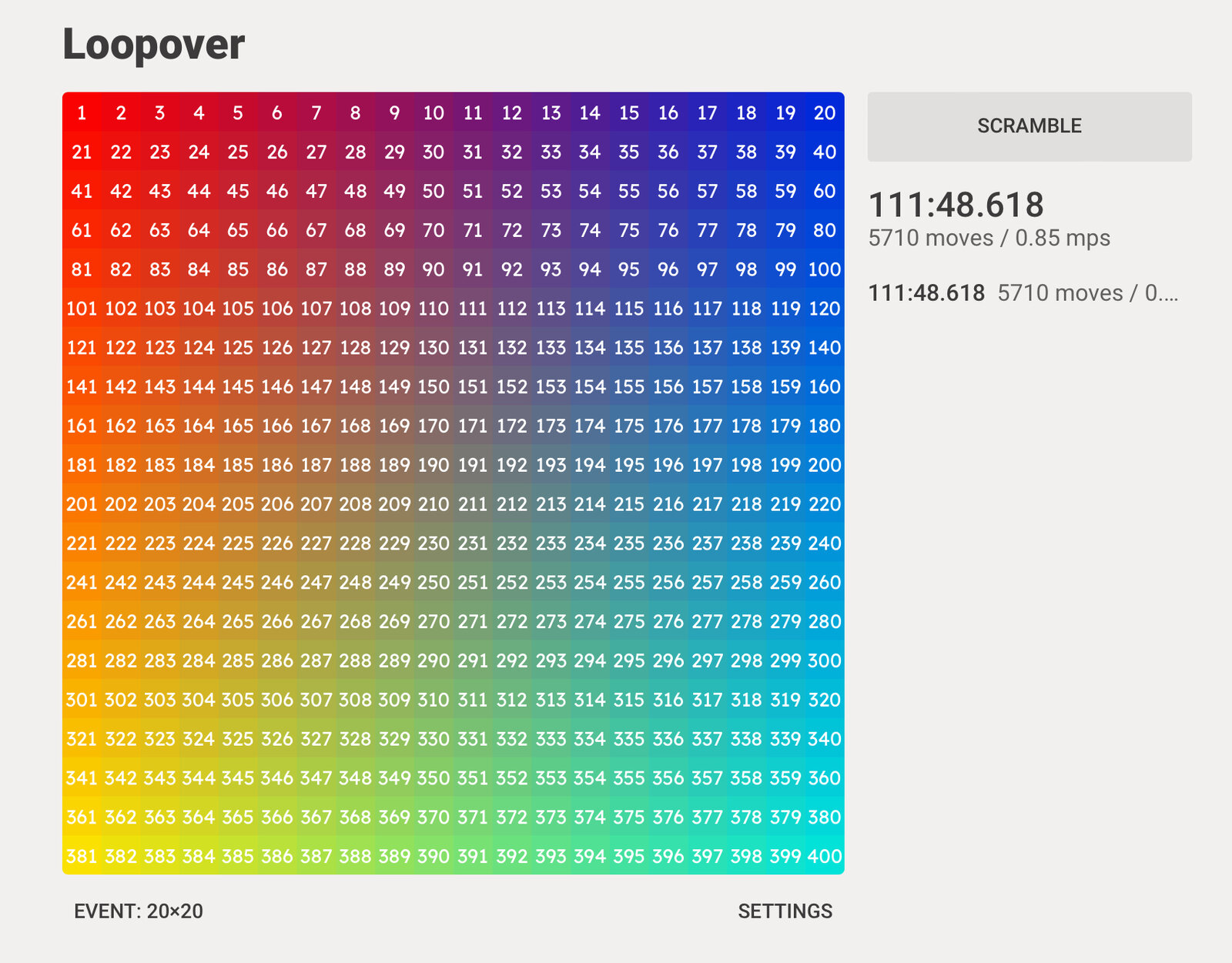Click tile number 1
The height and width of the screenshot is (963, 1232).
[82, 112]
